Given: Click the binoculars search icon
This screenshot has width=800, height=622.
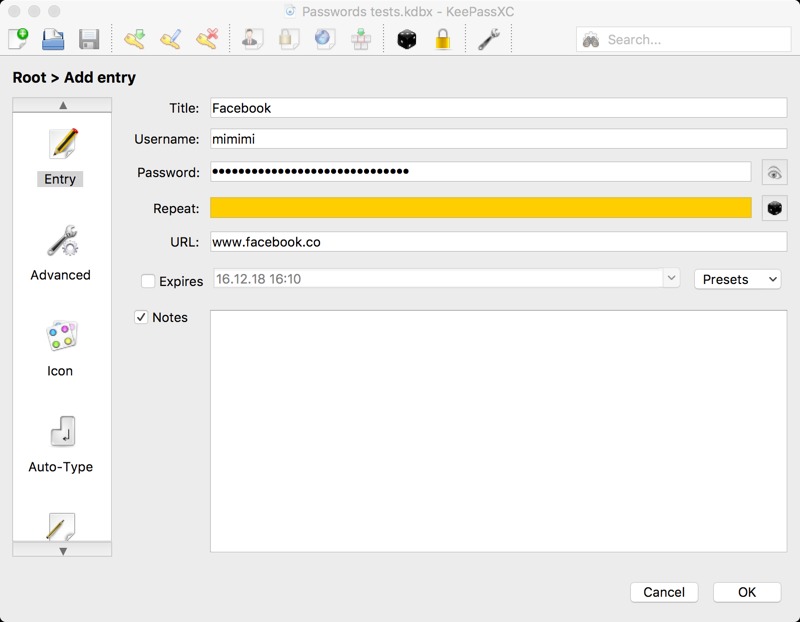Looking at the screenshot, I should [x=591, y=40].
